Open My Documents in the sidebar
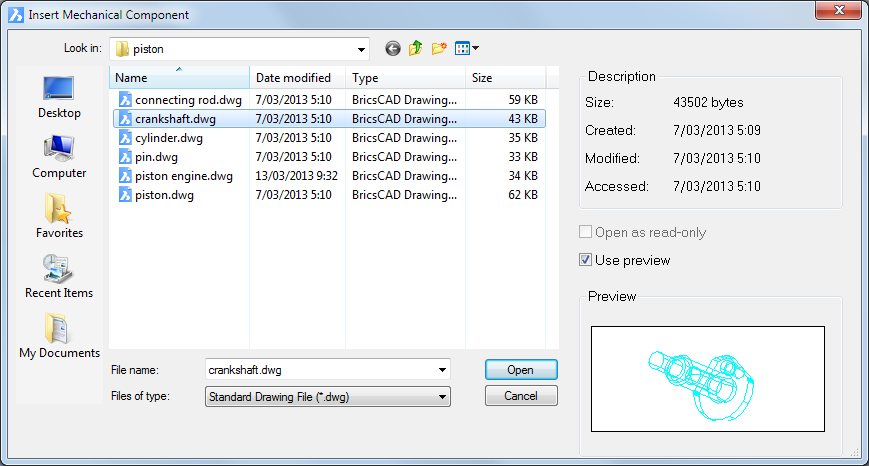The width and height of the screenshot is (869, 466). click(x=59, y=337)
